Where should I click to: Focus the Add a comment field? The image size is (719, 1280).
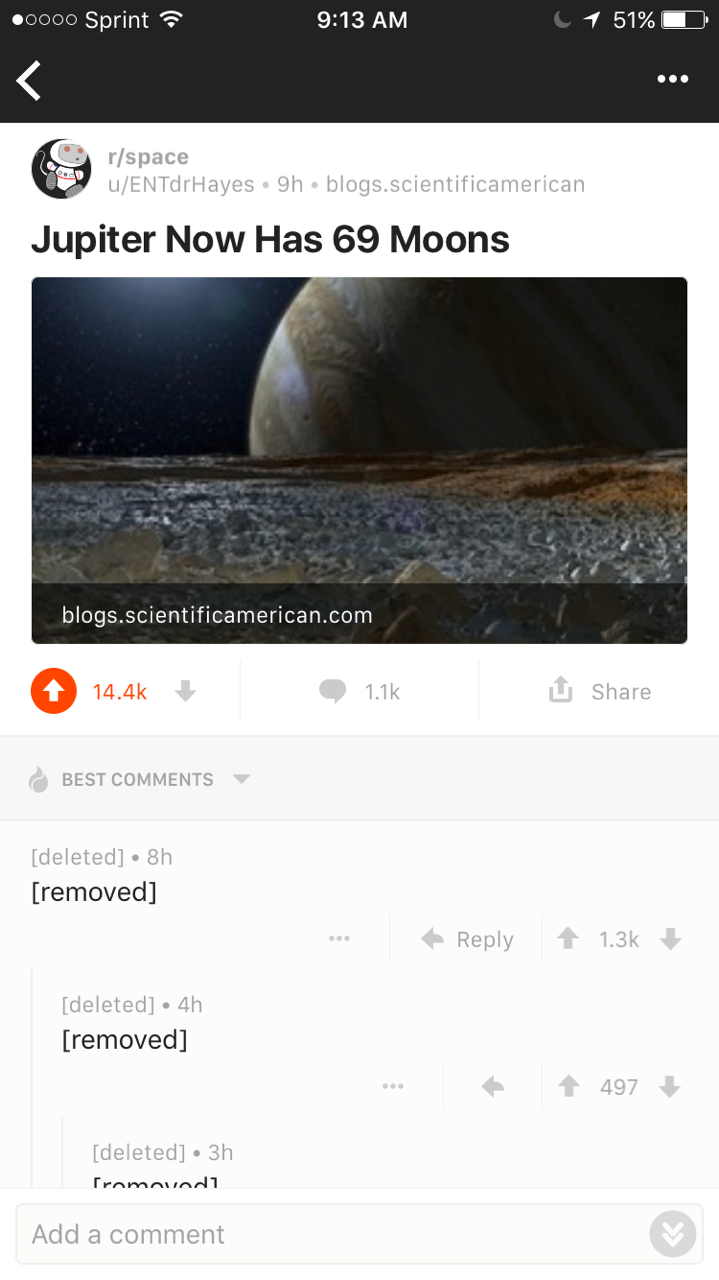330,1234
